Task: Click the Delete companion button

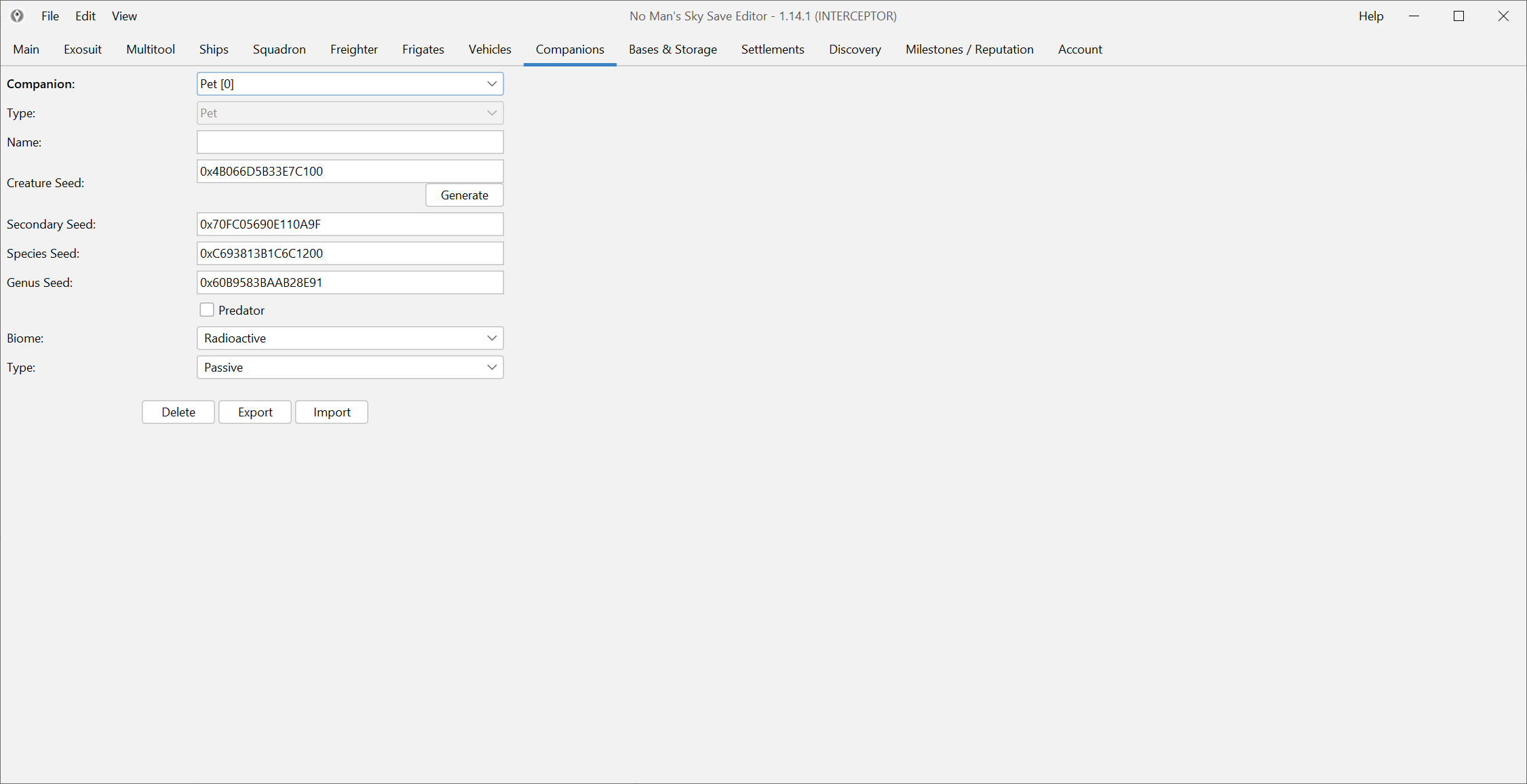Action: (178, 412)
